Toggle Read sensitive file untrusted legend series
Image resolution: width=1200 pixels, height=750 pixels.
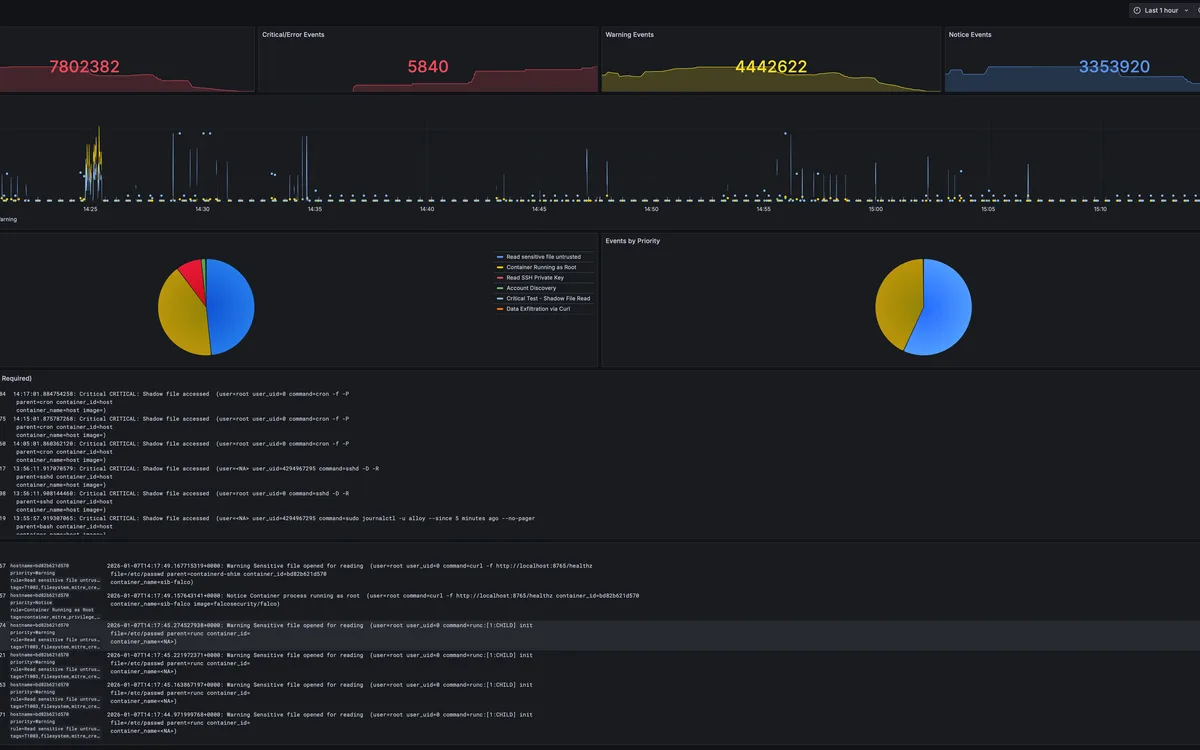coord(543,257)
